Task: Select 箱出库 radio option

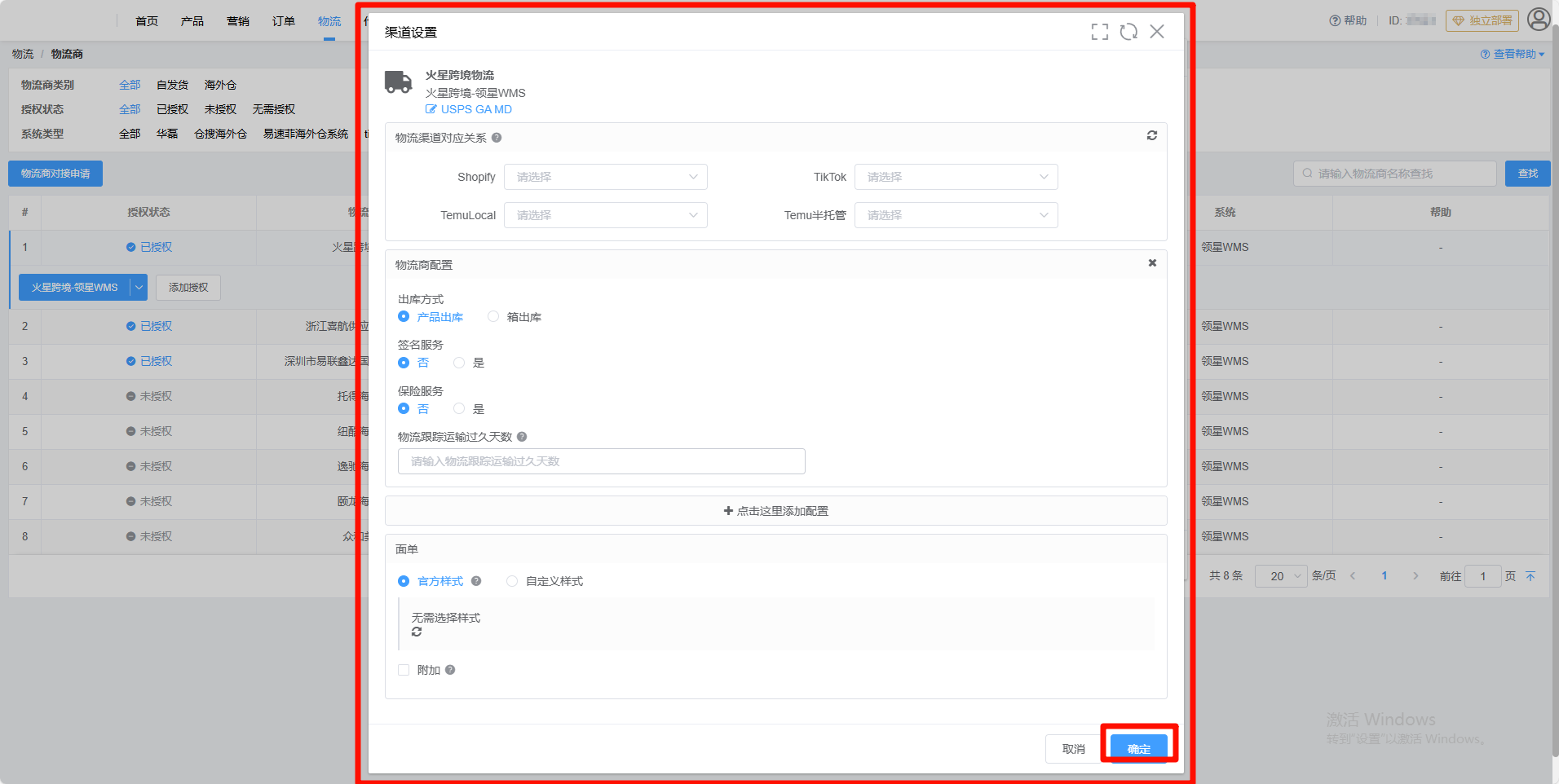Action: [515, 317]
